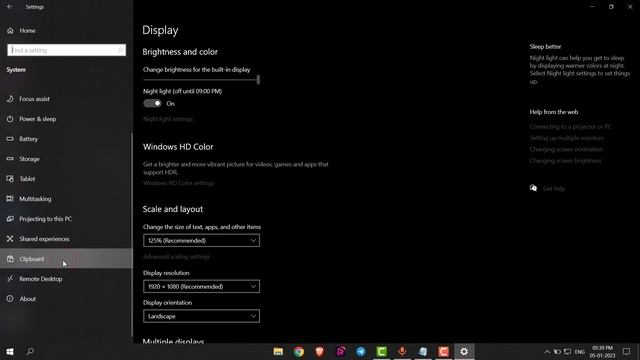Open Windows HD Color settings link
Screen dimensions: 640x360
pyautogui.click(x=179, y=183)
